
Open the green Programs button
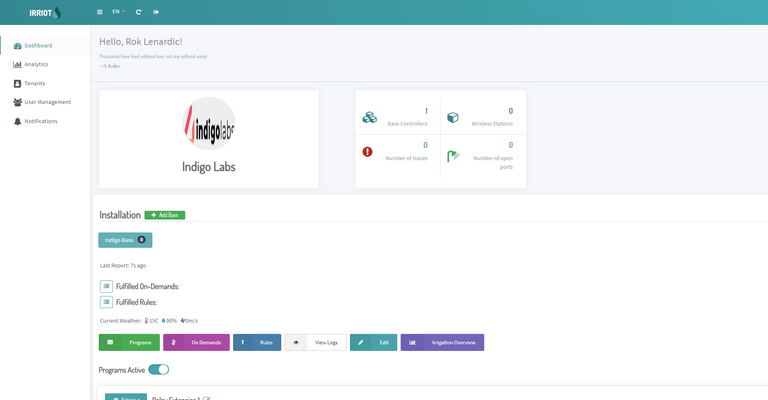(129, 342)
